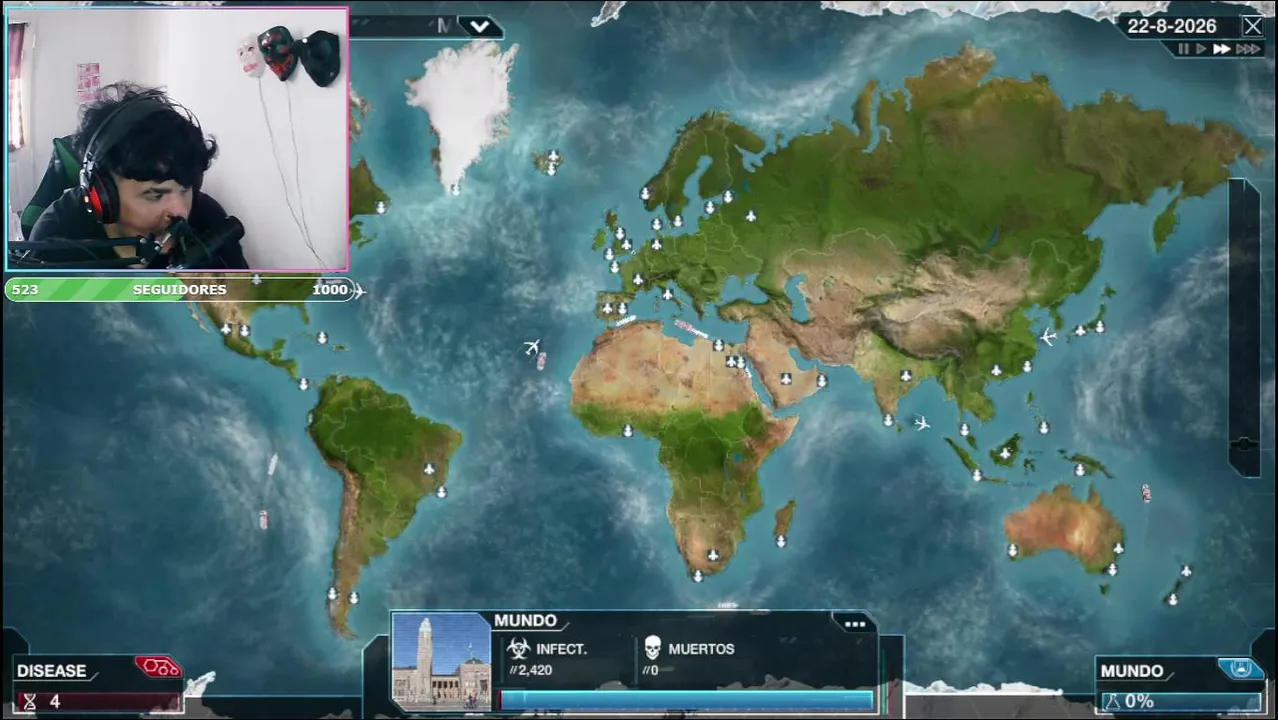Set game speed to triple fast-forward
This screenshot has width=1278, height=720.
pyautogui.click(x=1248, y=49)
